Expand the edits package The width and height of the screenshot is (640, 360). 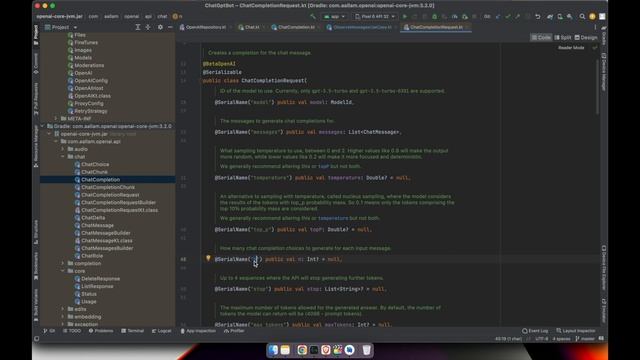tap(63, 309)
